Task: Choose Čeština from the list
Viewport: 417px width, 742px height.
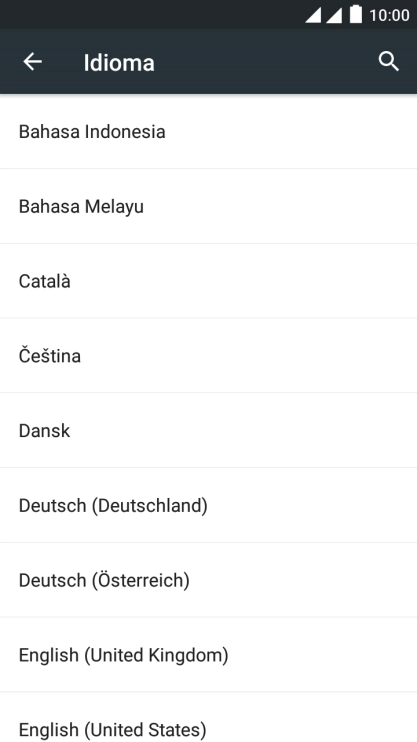Action: [208, 356]
